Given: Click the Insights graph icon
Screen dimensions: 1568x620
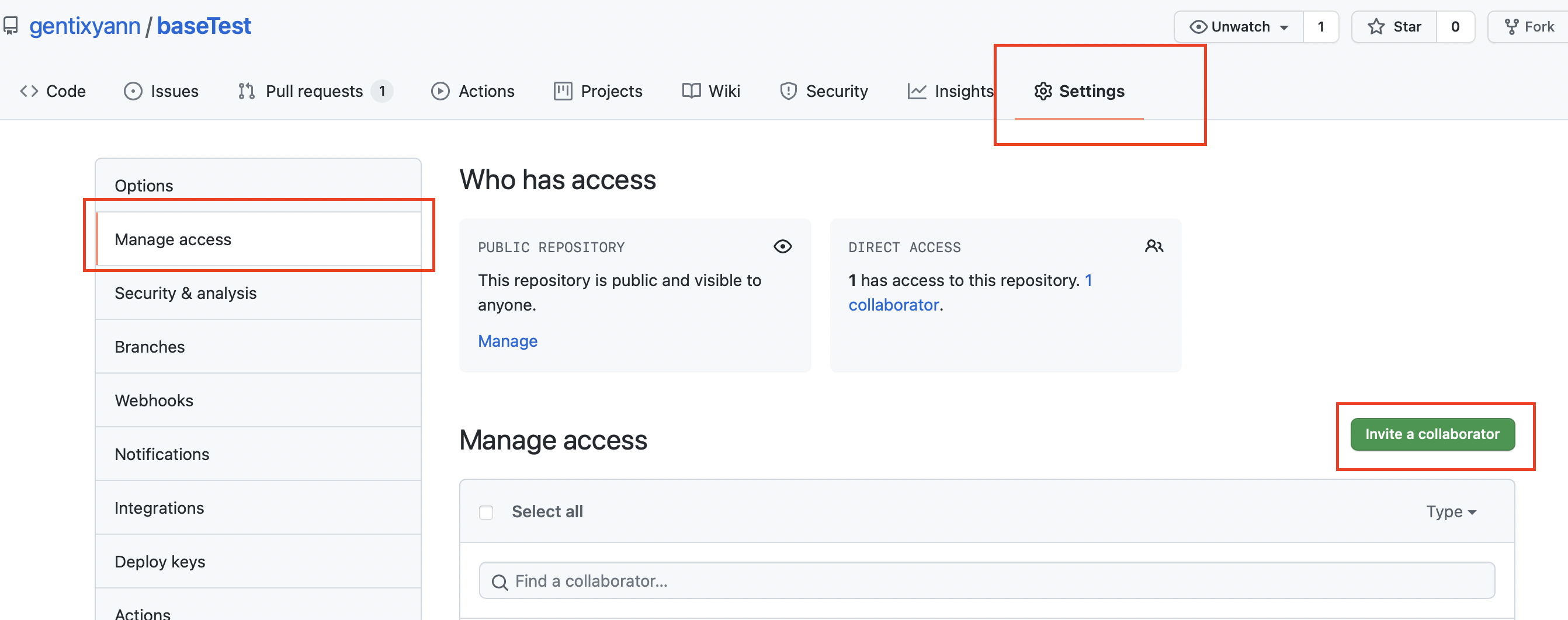Looking at the screenshot, I should (x=917, y=91).
